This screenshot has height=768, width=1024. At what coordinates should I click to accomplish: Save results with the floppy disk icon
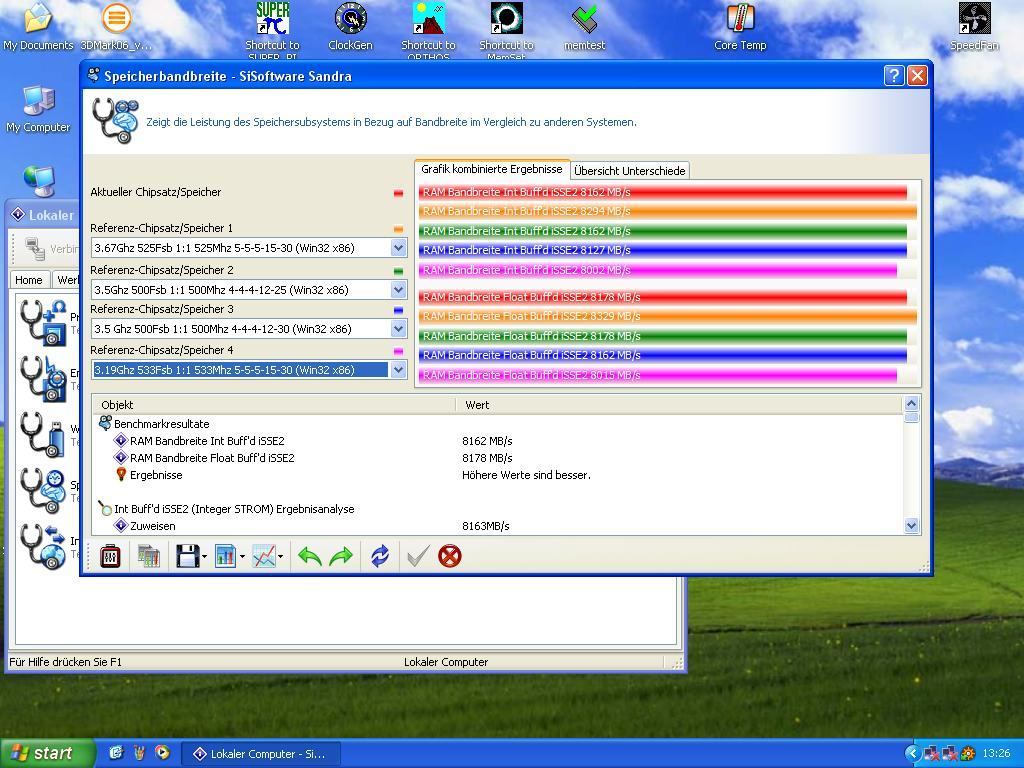point(187,556)
